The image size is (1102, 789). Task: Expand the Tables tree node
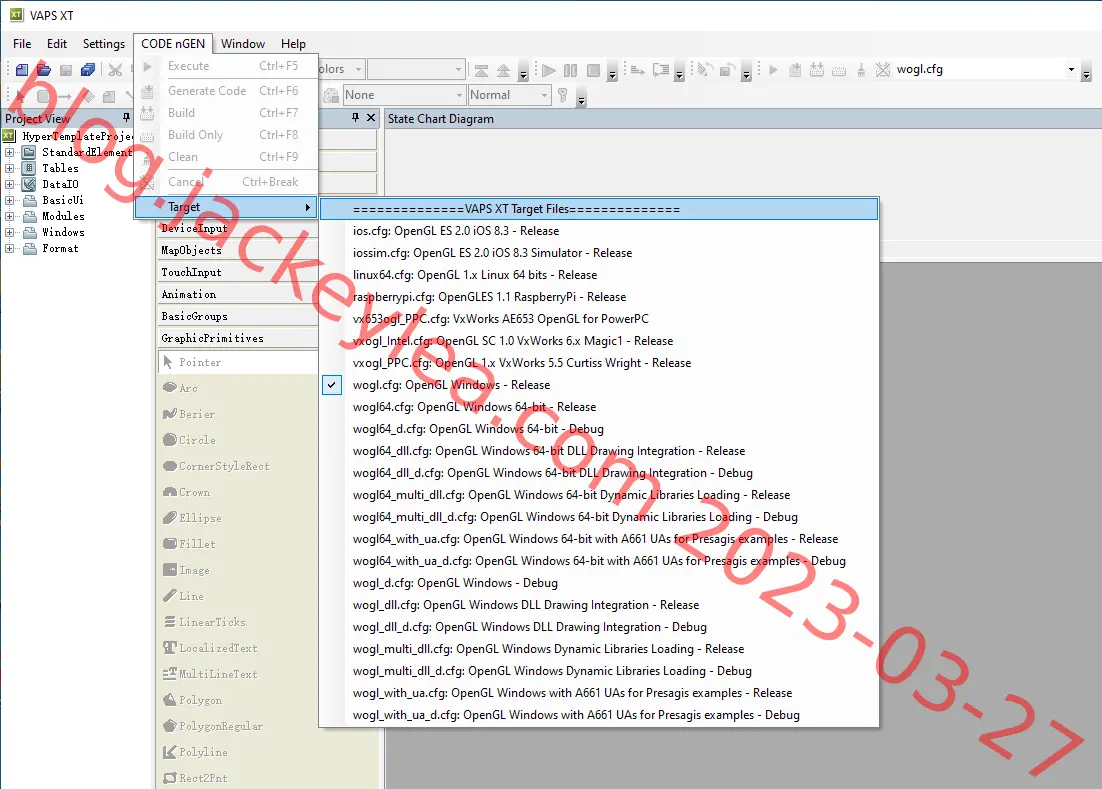click(9, 169)
